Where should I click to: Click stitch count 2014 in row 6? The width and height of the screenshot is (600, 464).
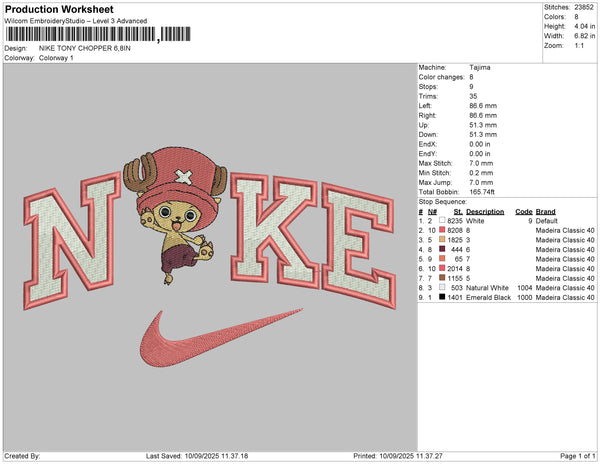click(455, 269)
